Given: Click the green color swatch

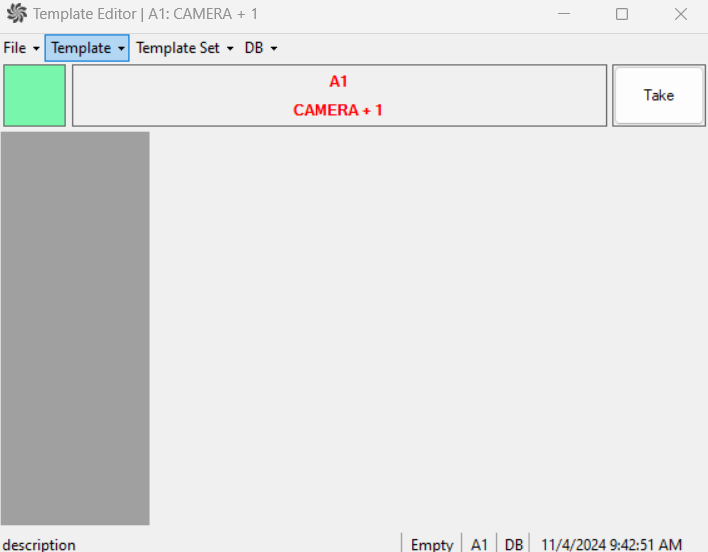Looking at the screenshot, I should (34, 95).
